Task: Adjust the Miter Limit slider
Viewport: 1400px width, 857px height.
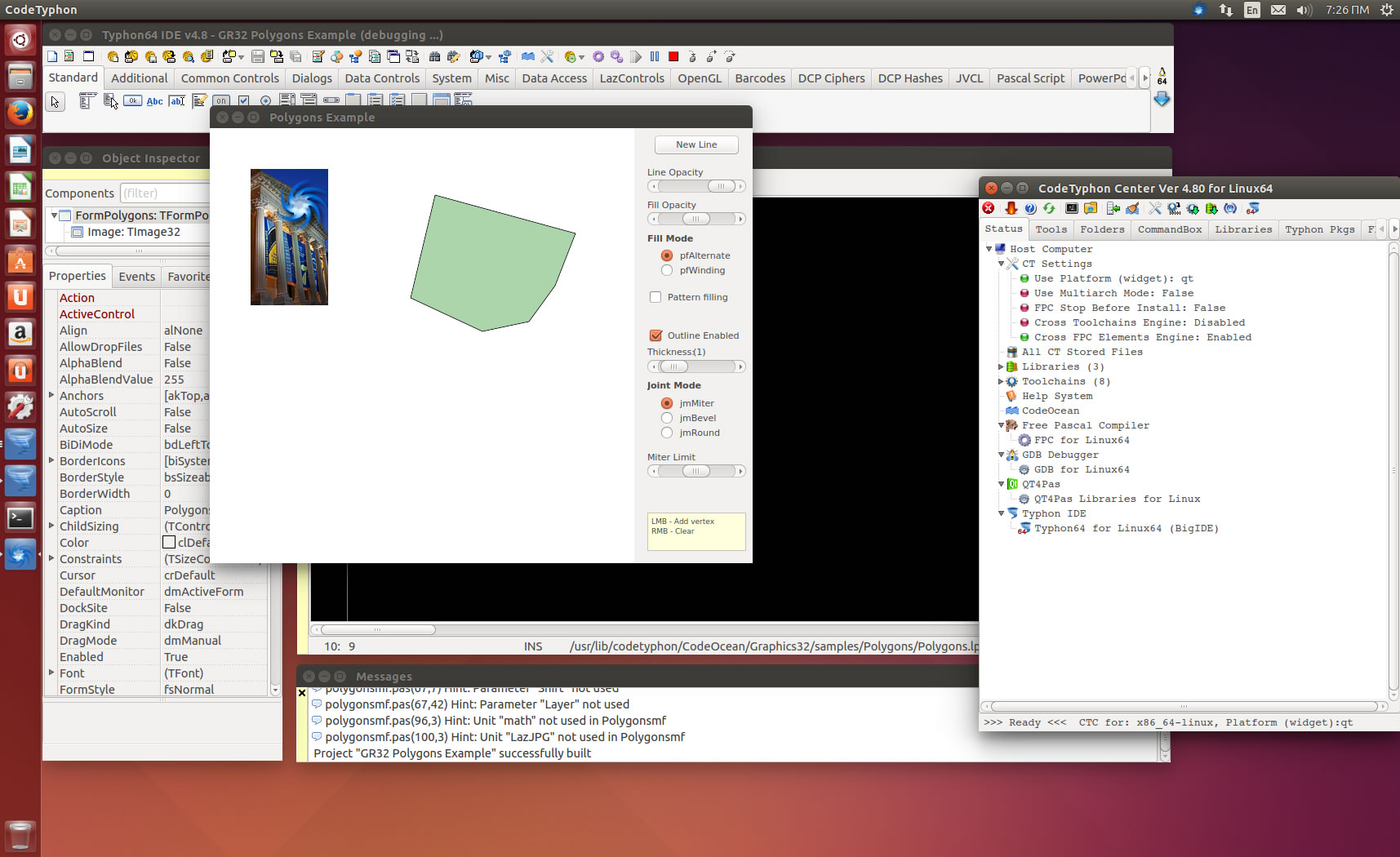Action: 696,471
